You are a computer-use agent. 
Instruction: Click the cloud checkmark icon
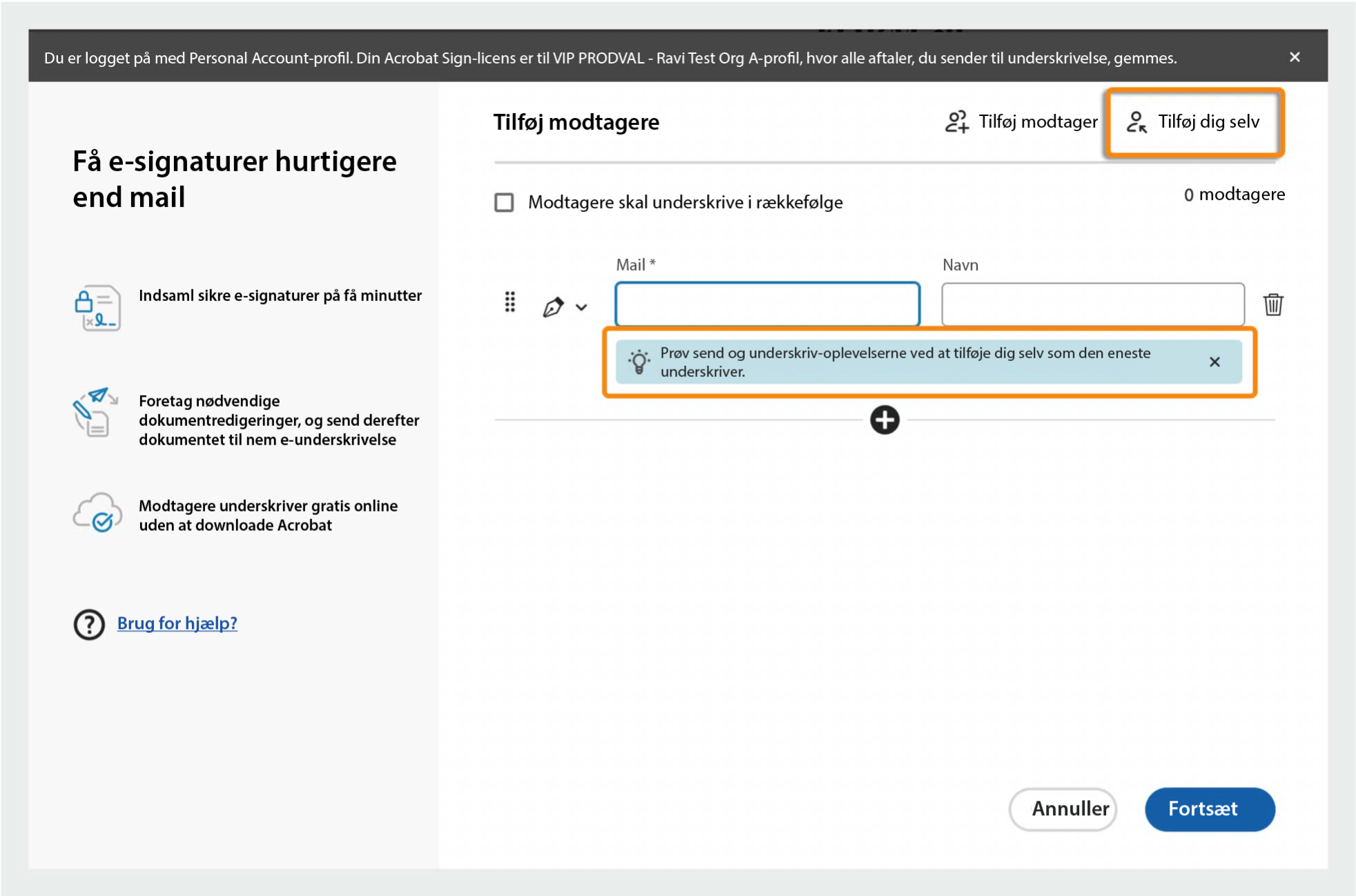click(97, 514)
